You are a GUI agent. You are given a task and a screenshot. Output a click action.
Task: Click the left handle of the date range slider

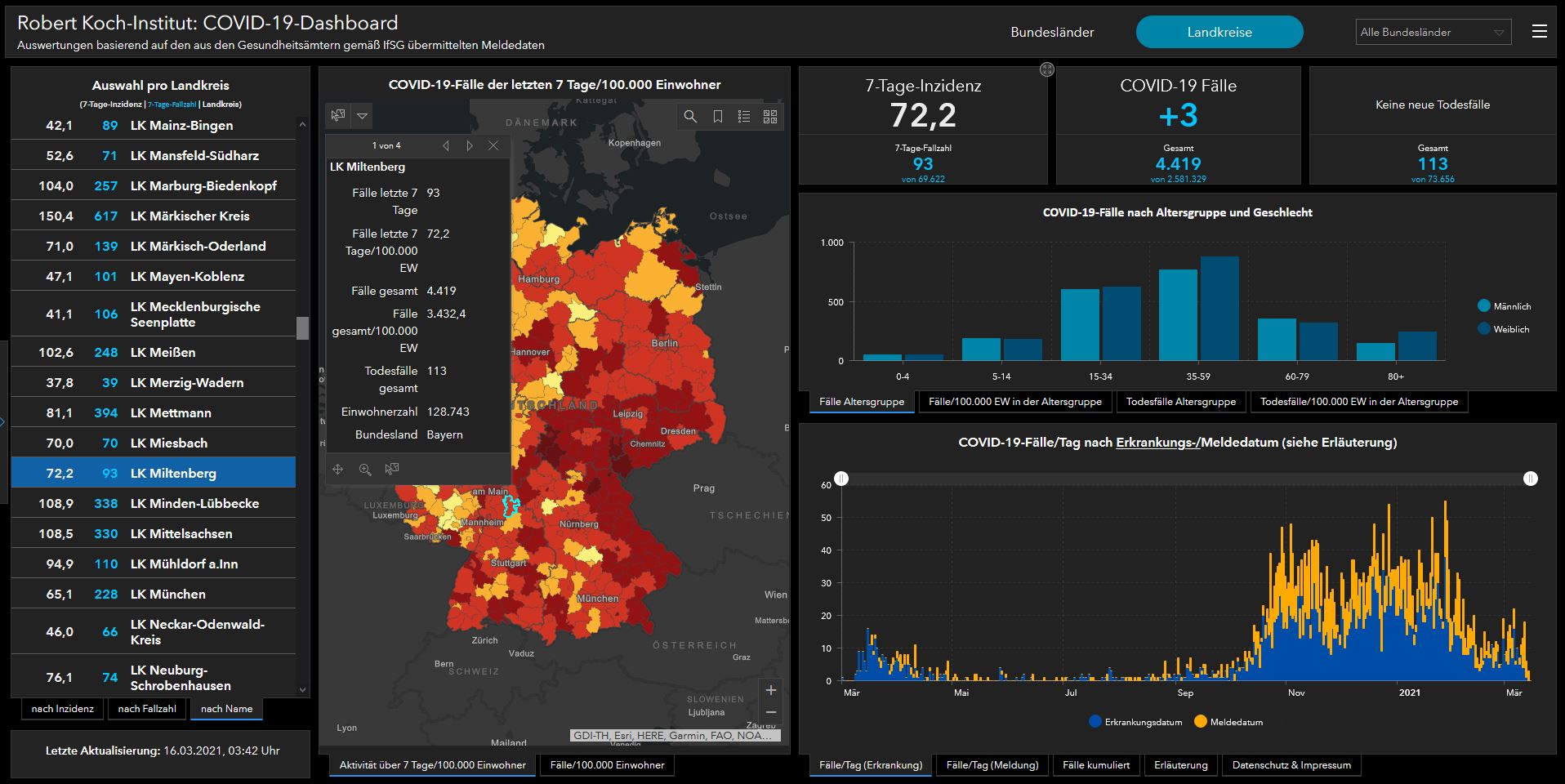(x=841, y=479)
